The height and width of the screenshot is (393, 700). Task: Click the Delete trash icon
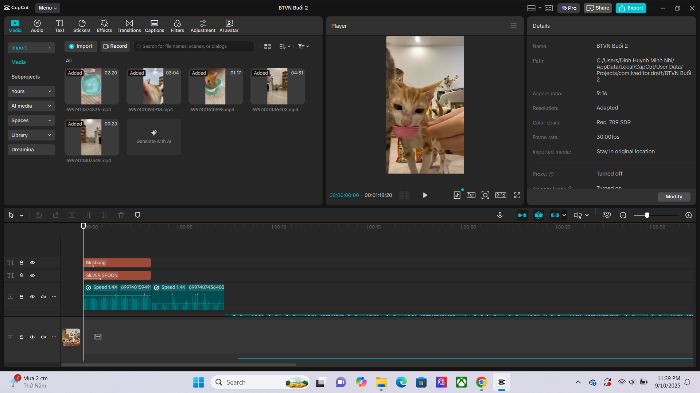pyautogui.click(x=121, y=215)
